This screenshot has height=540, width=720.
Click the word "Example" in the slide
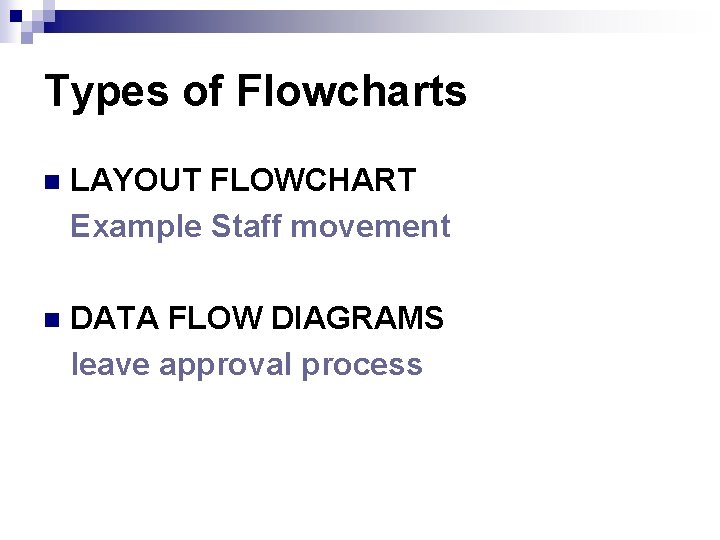pos(136,227)
